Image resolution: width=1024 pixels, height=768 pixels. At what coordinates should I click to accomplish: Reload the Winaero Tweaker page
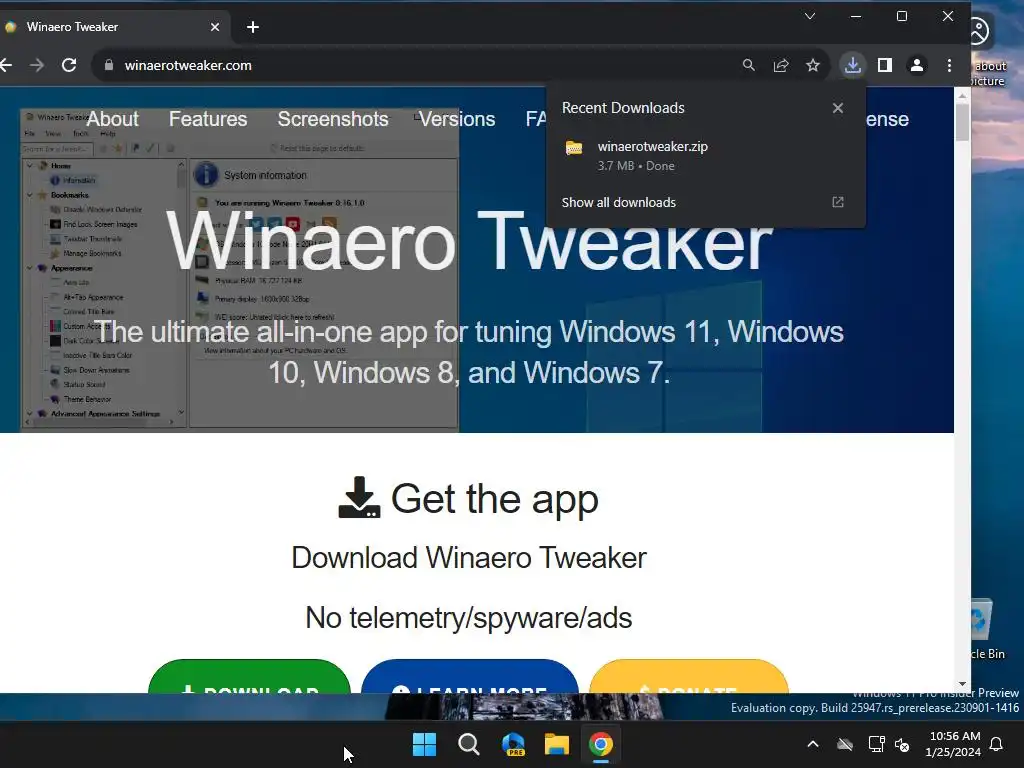coord(69,65)
